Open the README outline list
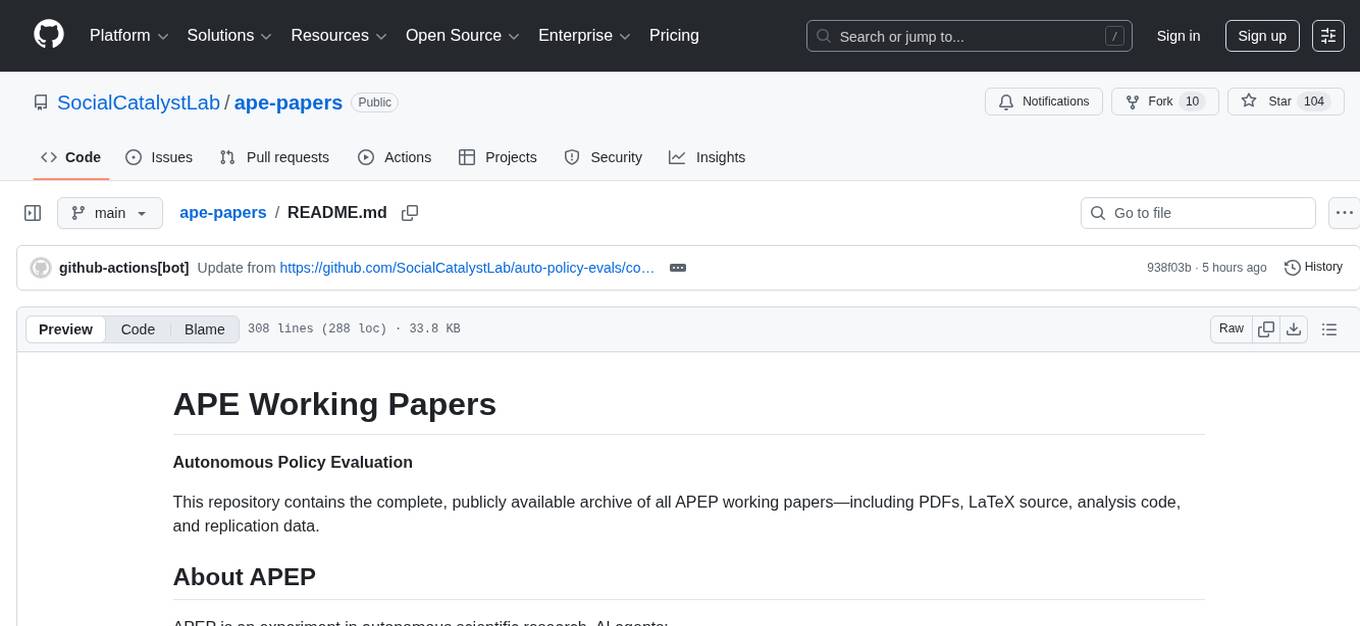 tap(1330, 328)
